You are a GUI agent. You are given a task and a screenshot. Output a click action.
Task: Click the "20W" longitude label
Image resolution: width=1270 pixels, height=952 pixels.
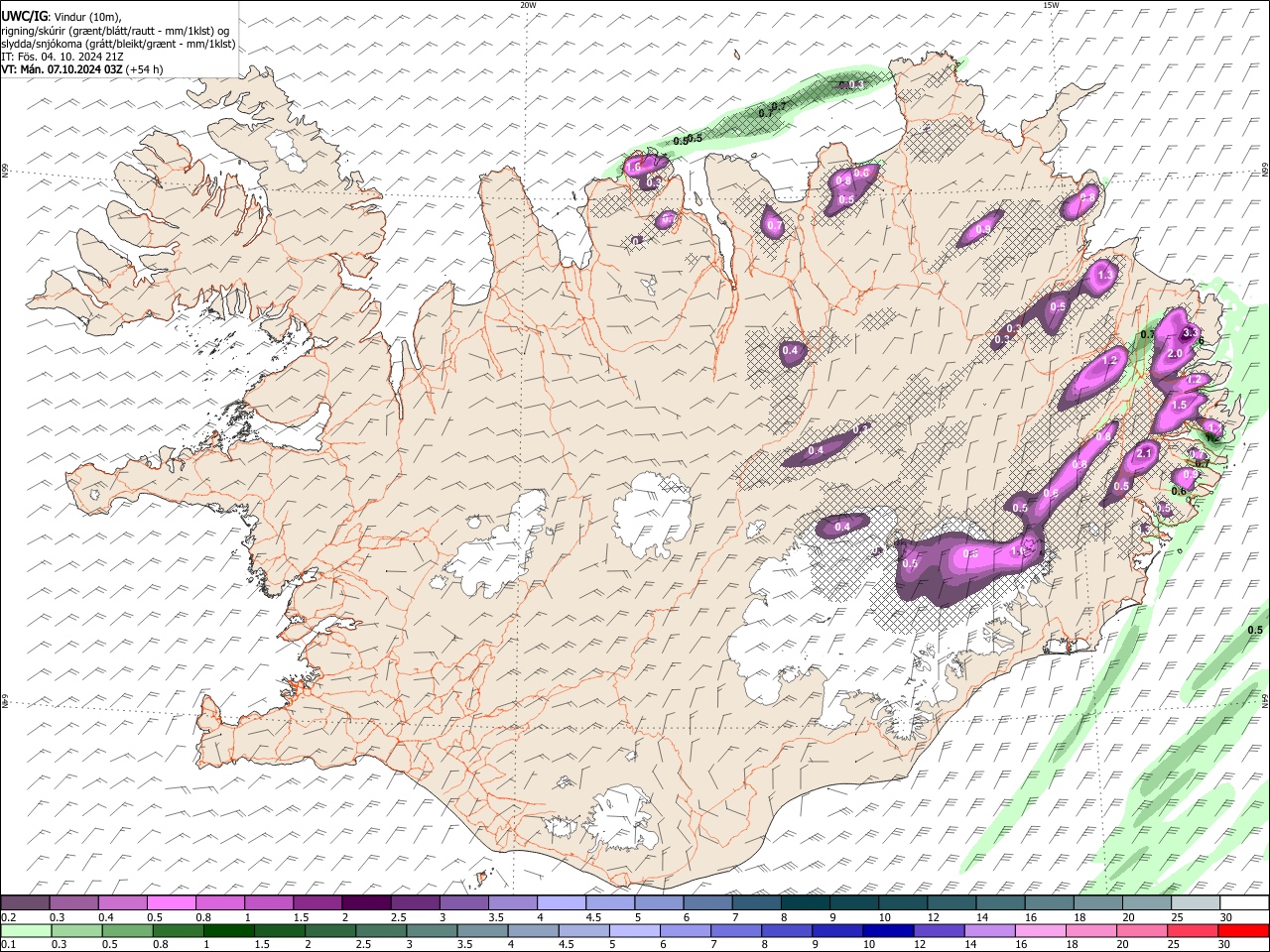528,5
